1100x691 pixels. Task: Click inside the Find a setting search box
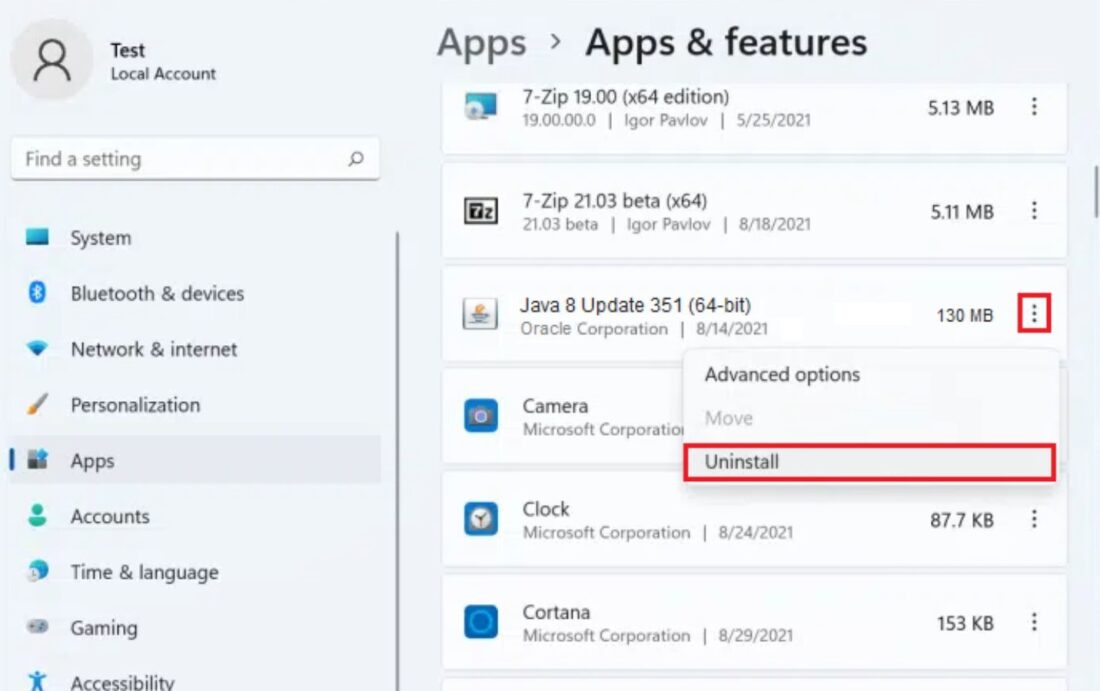(x=180, y=159)
